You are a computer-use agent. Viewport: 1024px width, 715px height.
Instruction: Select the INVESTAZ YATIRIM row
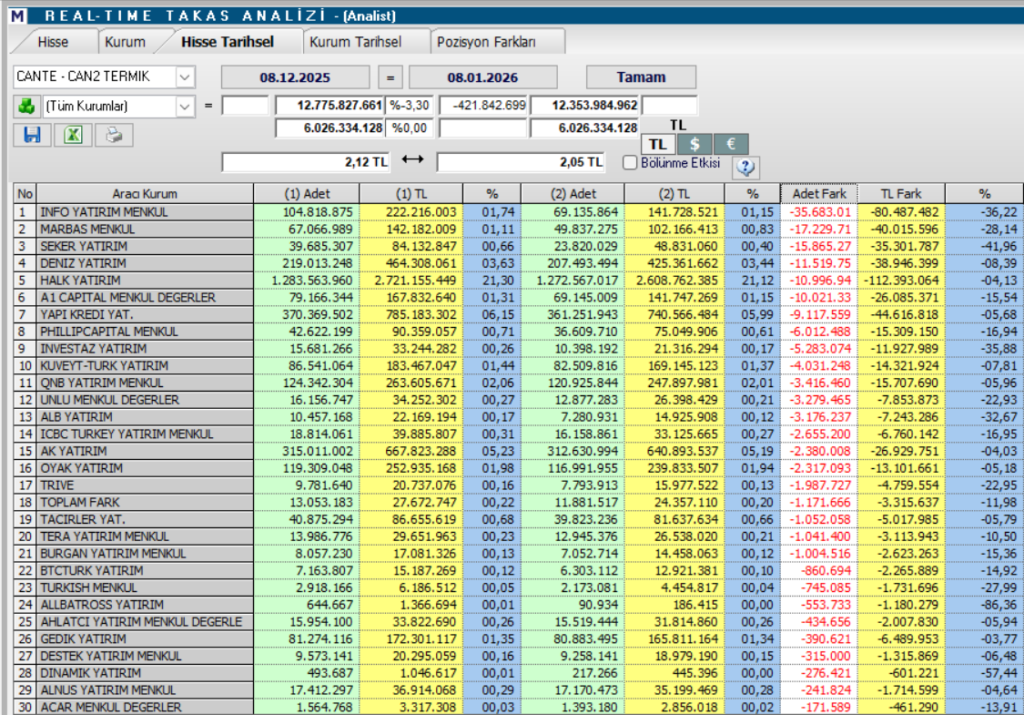(x=519, y=349)
